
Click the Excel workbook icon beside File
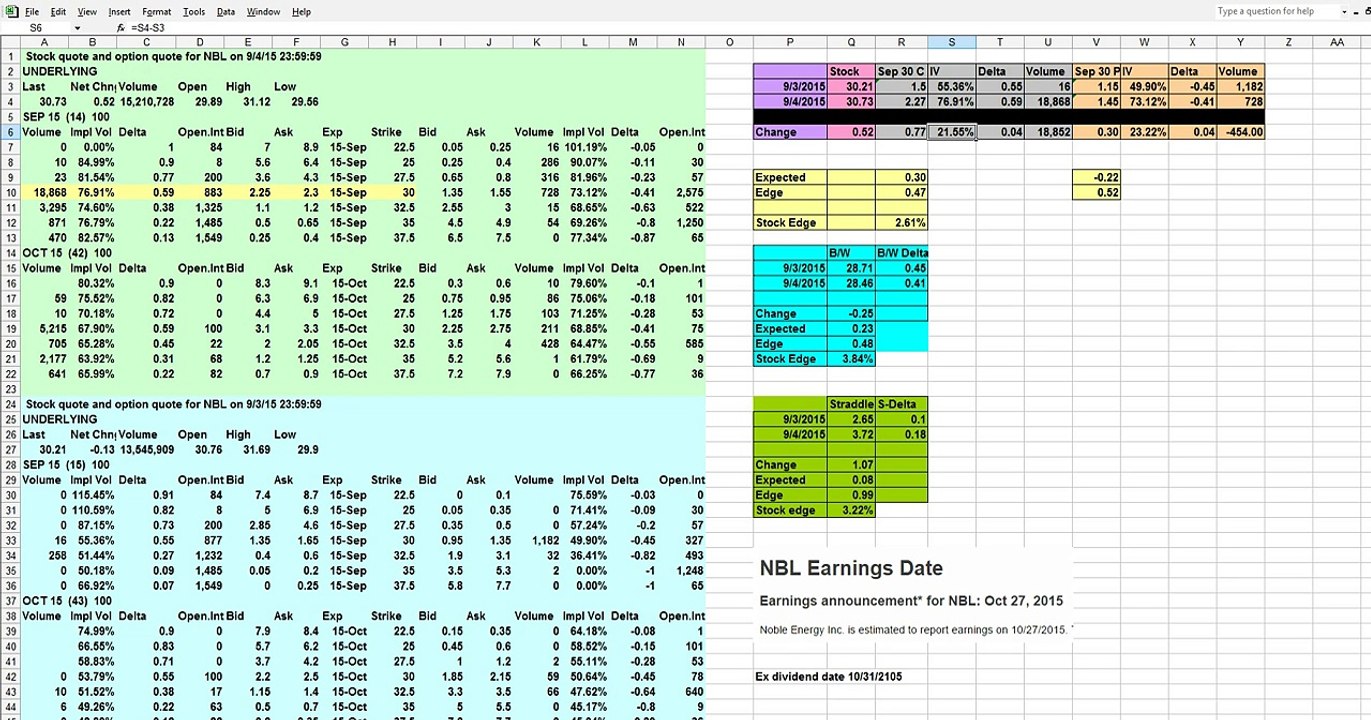[x=9, y=11]
